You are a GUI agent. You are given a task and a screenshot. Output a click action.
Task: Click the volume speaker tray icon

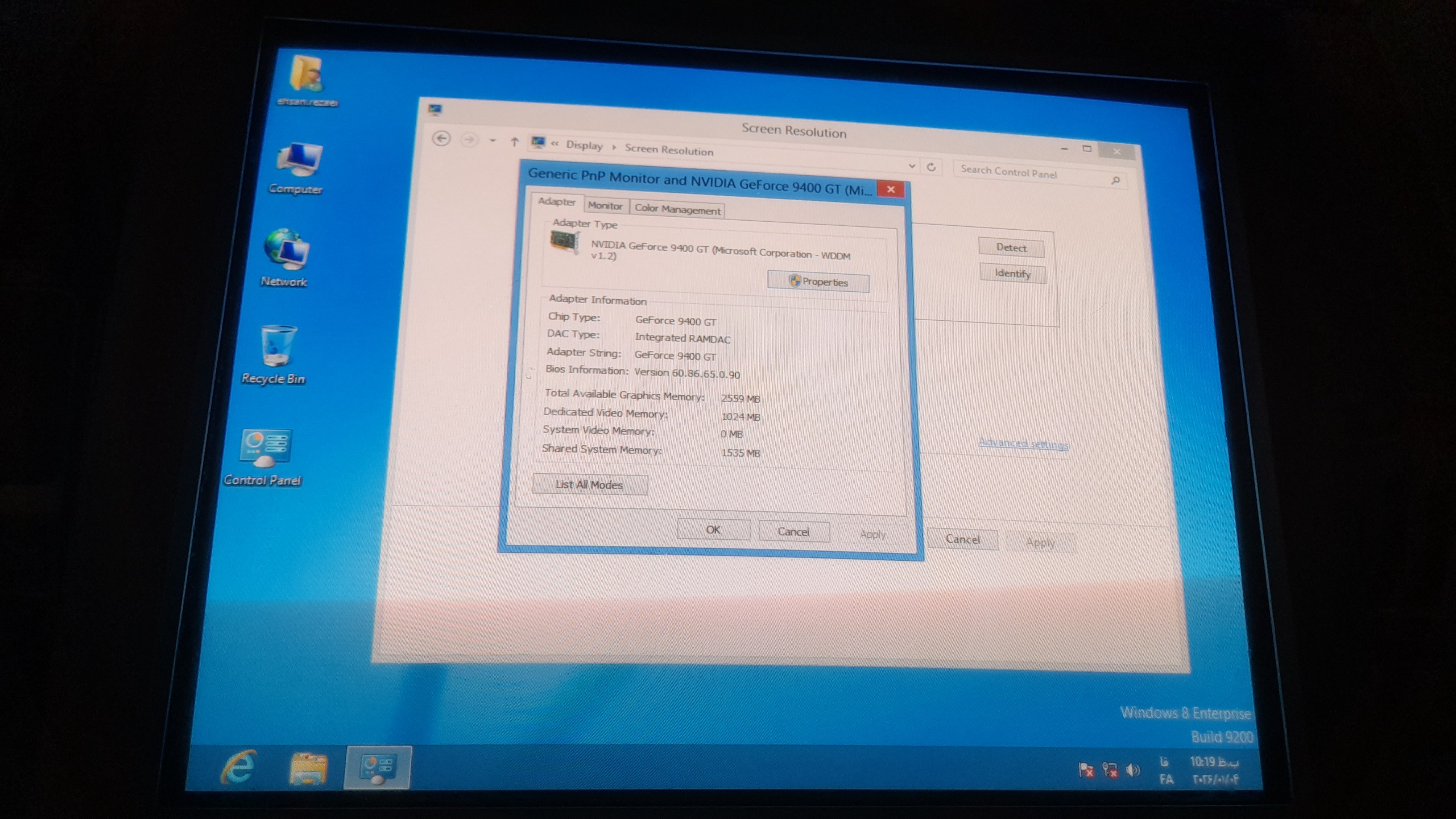pyautogui.click(x=1133, y=770)
